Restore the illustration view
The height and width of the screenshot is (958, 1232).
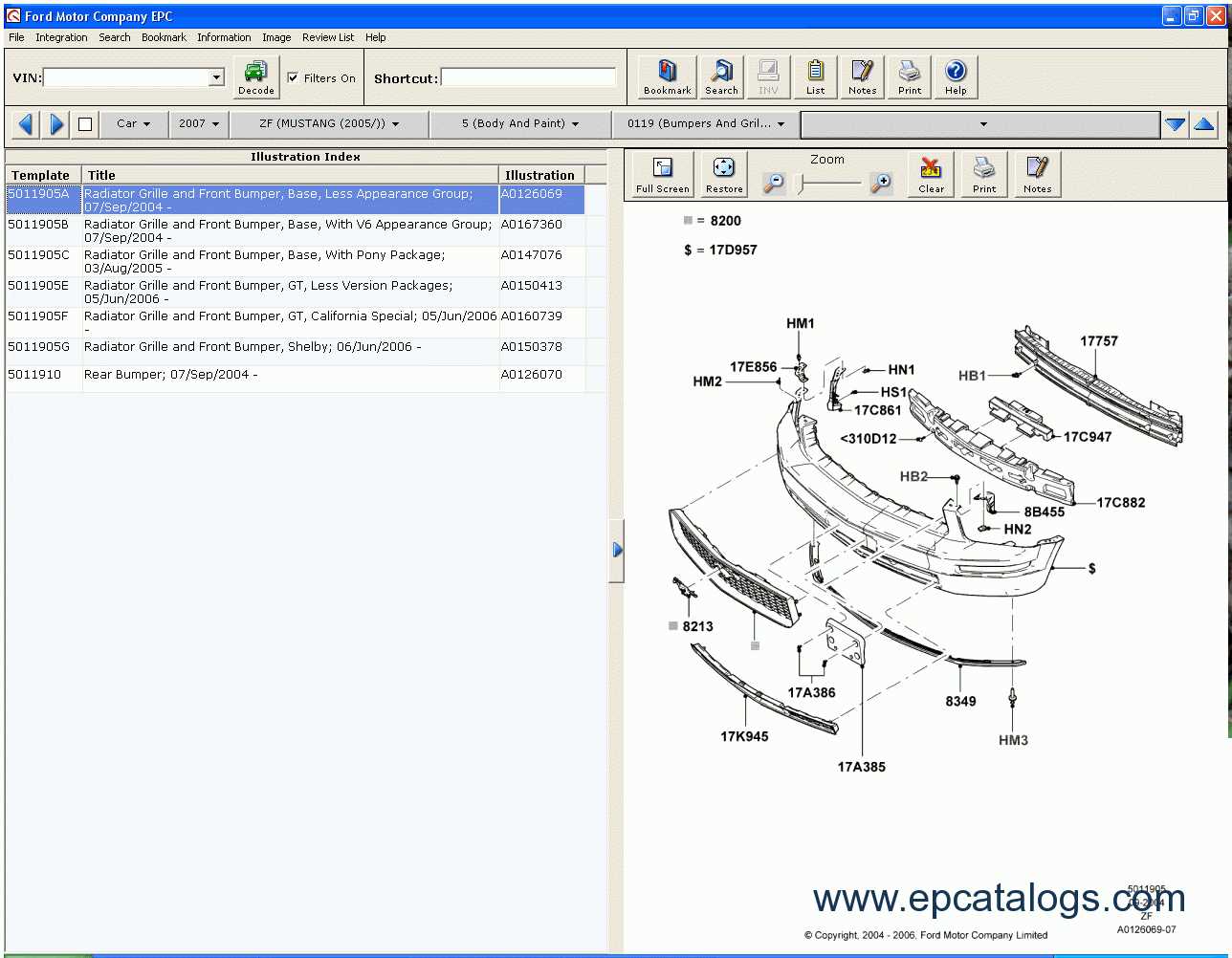point(724,175)
